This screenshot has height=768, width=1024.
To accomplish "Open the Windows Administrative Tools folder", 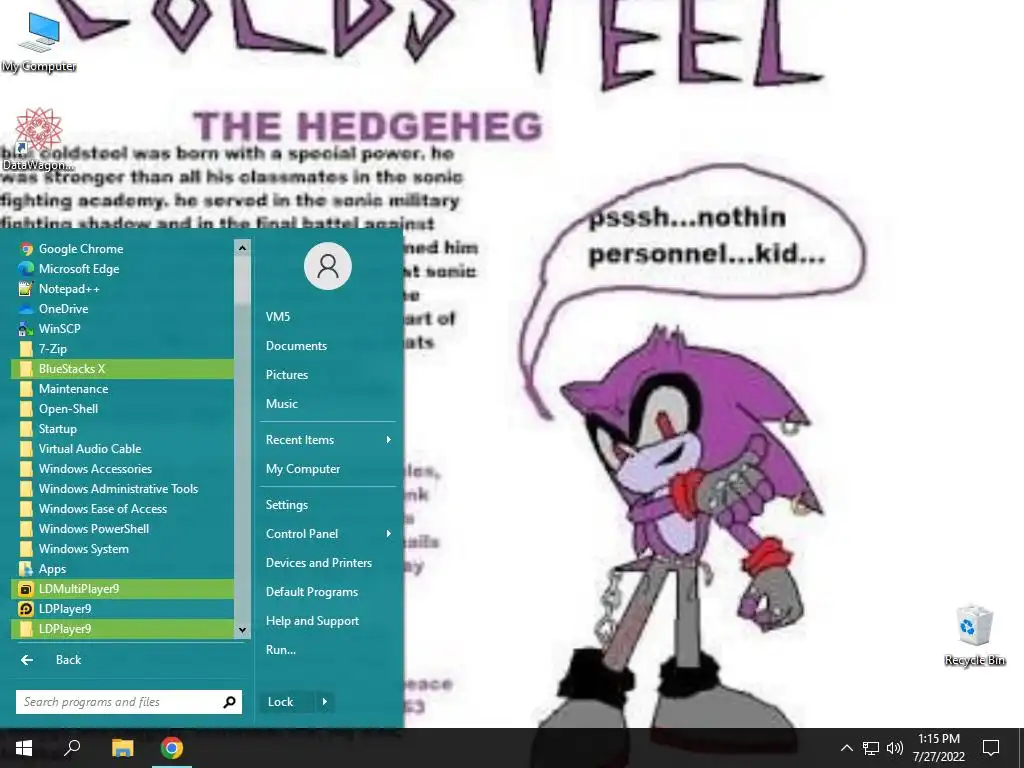I will [122, 488].
